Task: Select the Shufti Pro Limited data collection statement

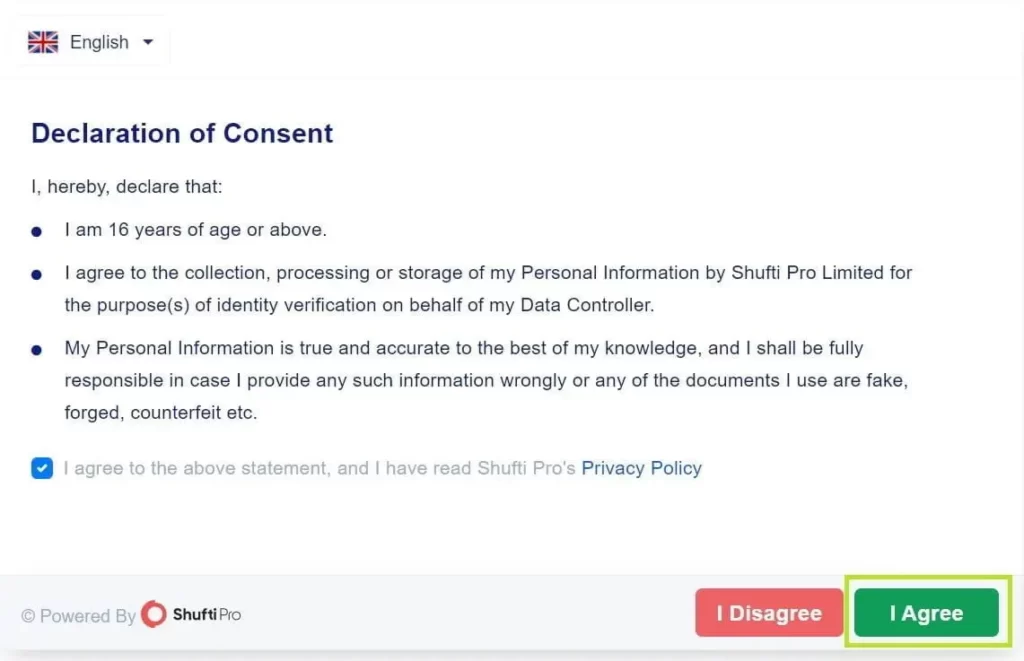Action: [x=488, y=289]
